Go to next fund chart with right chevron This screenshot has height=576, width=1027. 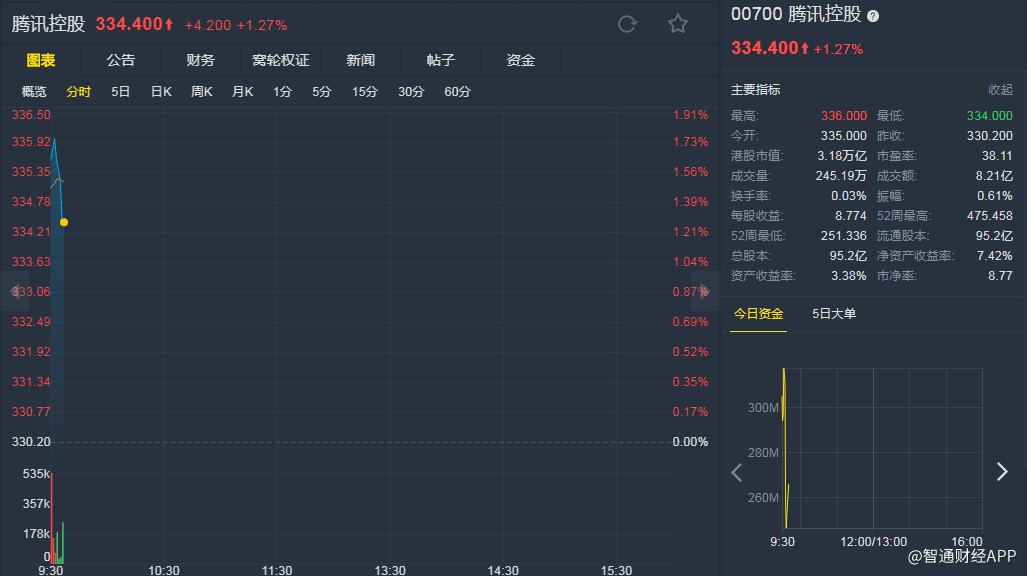[x=1002, y=472]
